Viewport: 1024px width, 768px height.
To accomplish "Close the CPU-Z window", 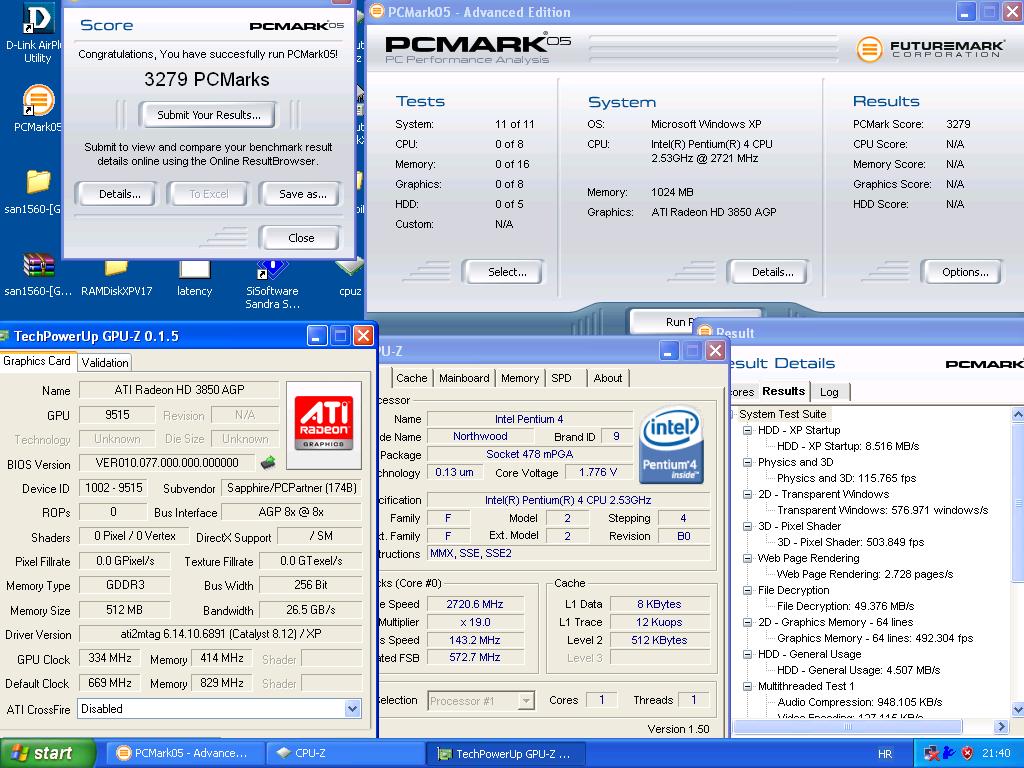I will (x=715, y=351).
